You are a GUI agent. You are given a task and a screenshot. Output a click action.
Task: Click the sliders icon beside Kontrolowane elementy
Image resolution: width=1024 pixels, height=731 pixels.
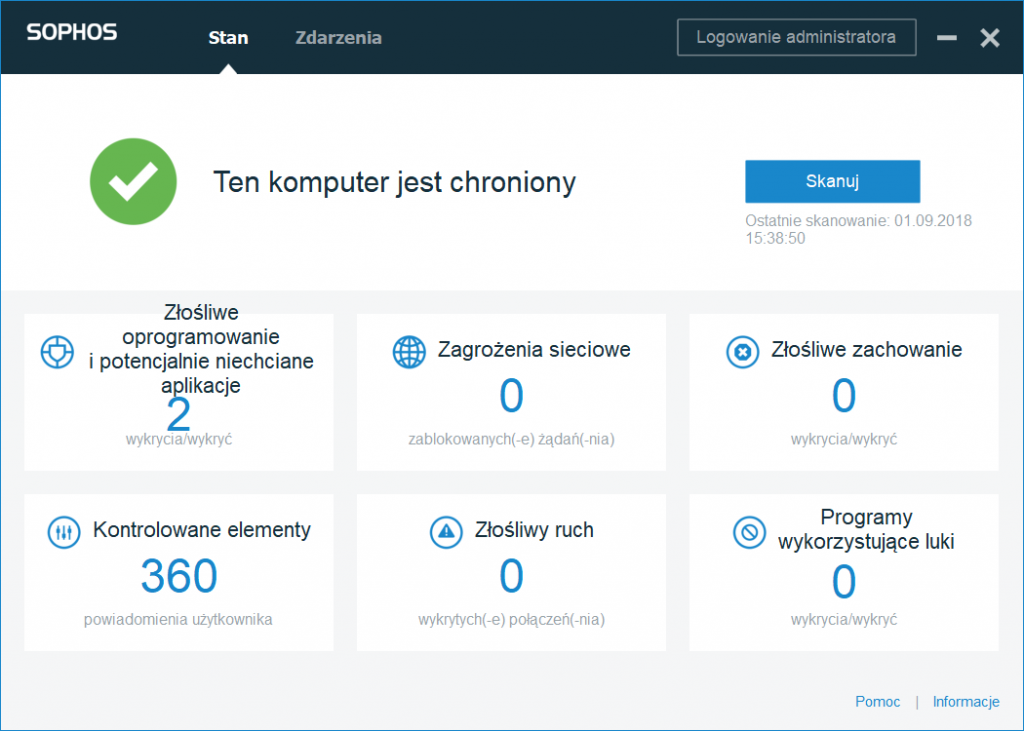click(x=62, y=530)
